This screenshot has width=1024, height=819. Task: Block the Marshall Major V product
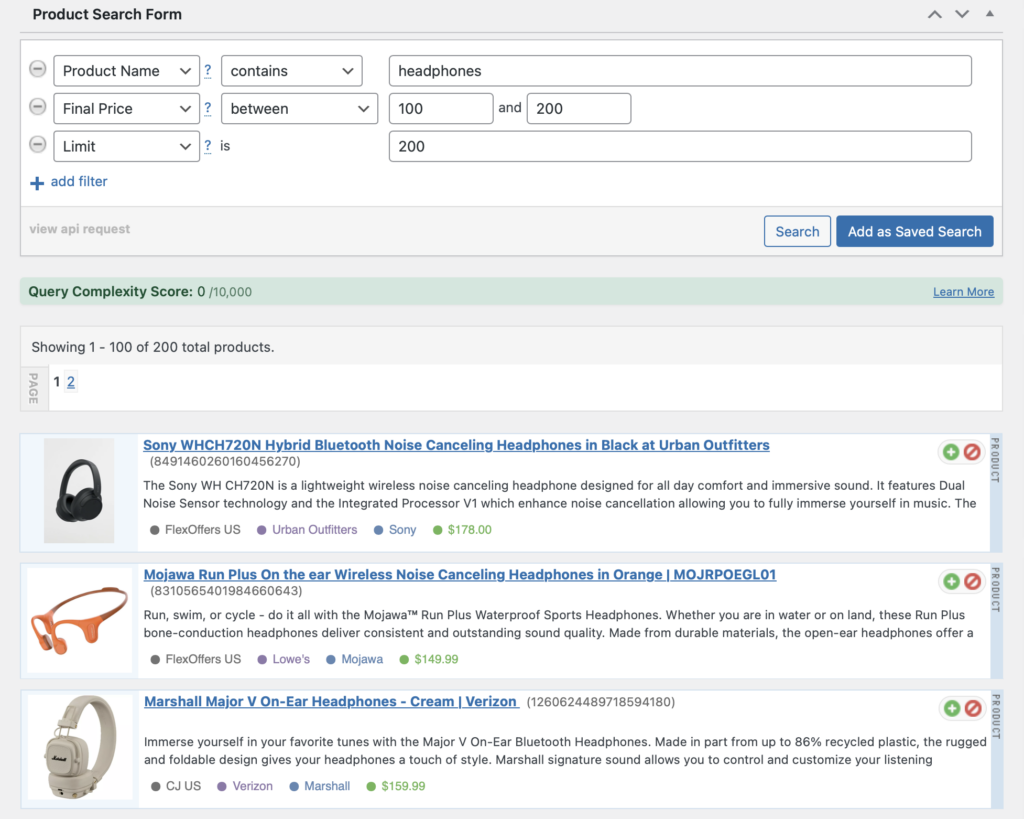[x=971, y=708]
